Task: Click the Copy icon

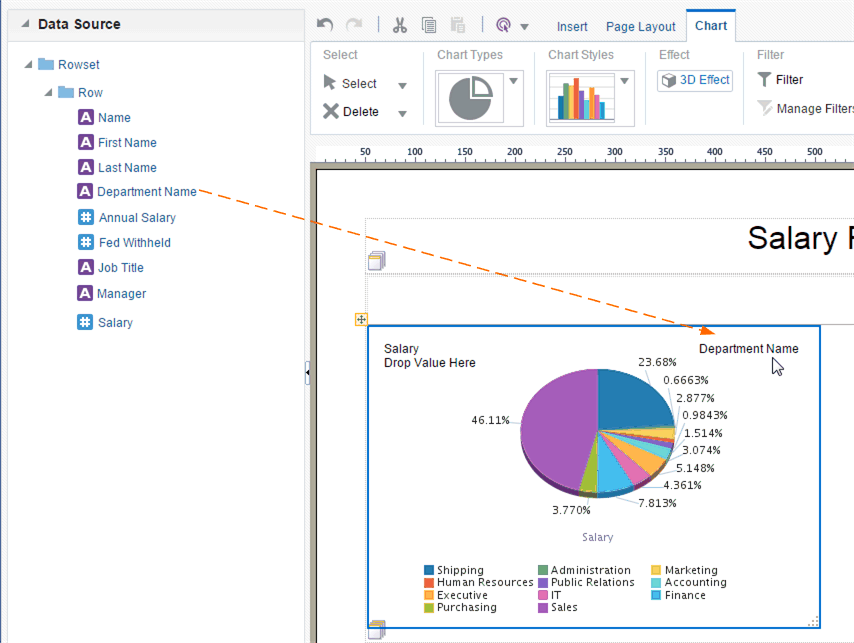Action: [x=430, y=26]
